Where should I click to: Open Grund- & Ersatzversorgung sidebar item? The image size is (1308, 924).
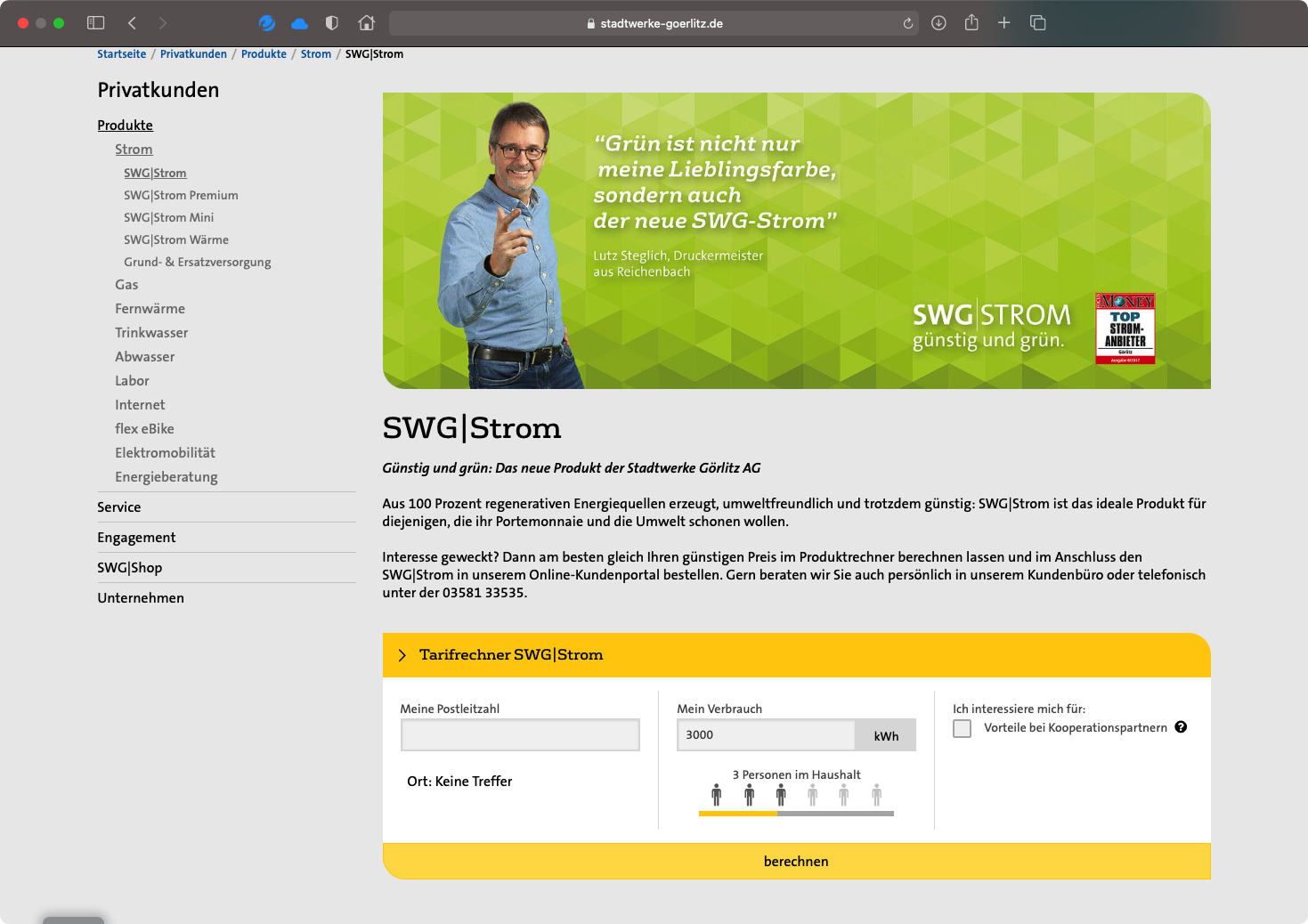[x=198, y=262]
